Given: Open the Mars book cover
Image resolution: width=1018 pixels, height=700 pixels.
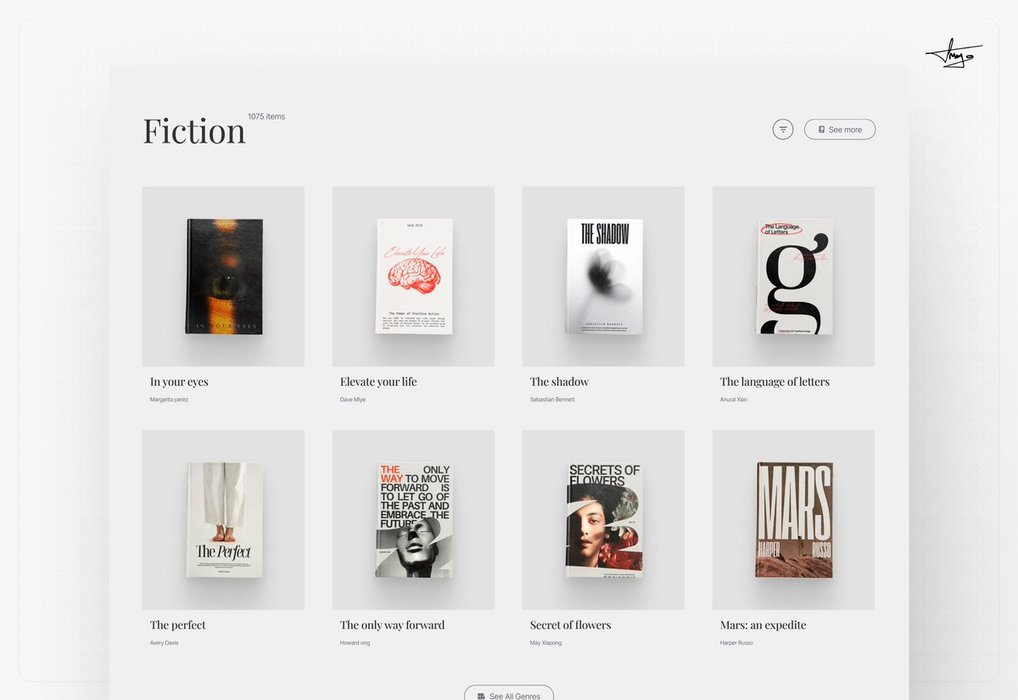Looking at the screenshot, I should tap(793, 519).
